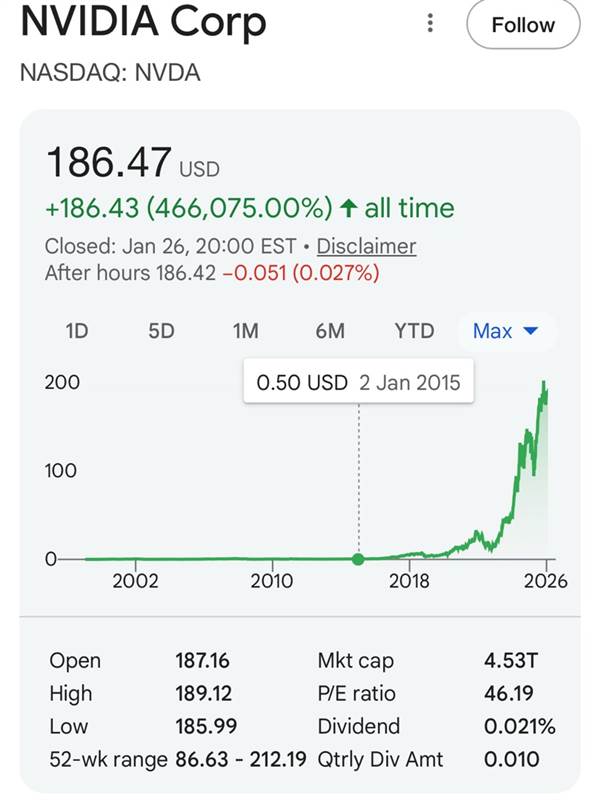Click the 52-wk range label
This screenshot has height=800, width=600.
(109, 759)
